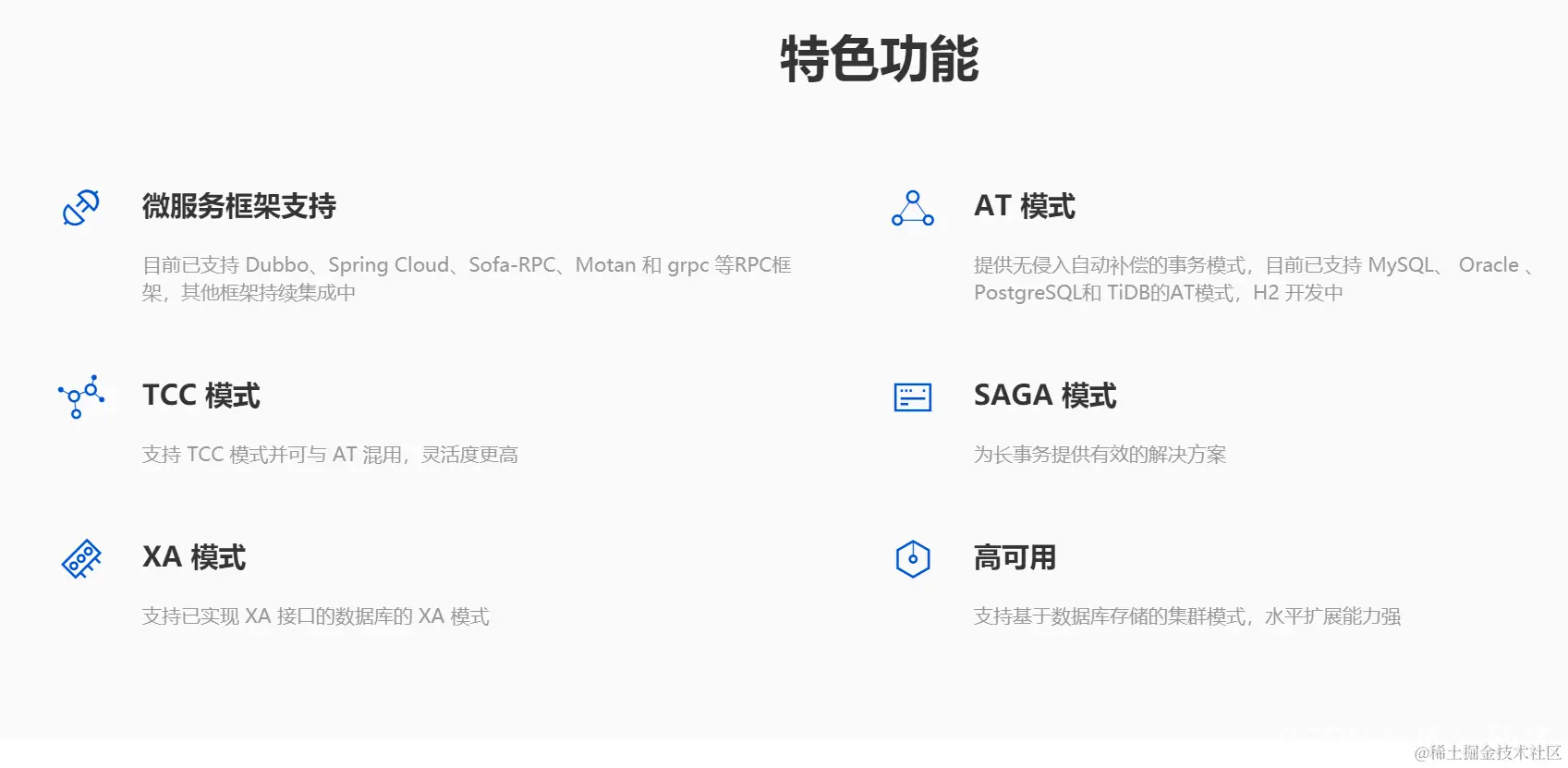The height and width of the screenshot is (768, 1568).
Task: Select the 微服务框架支持 heading
Action: (239, 206)
